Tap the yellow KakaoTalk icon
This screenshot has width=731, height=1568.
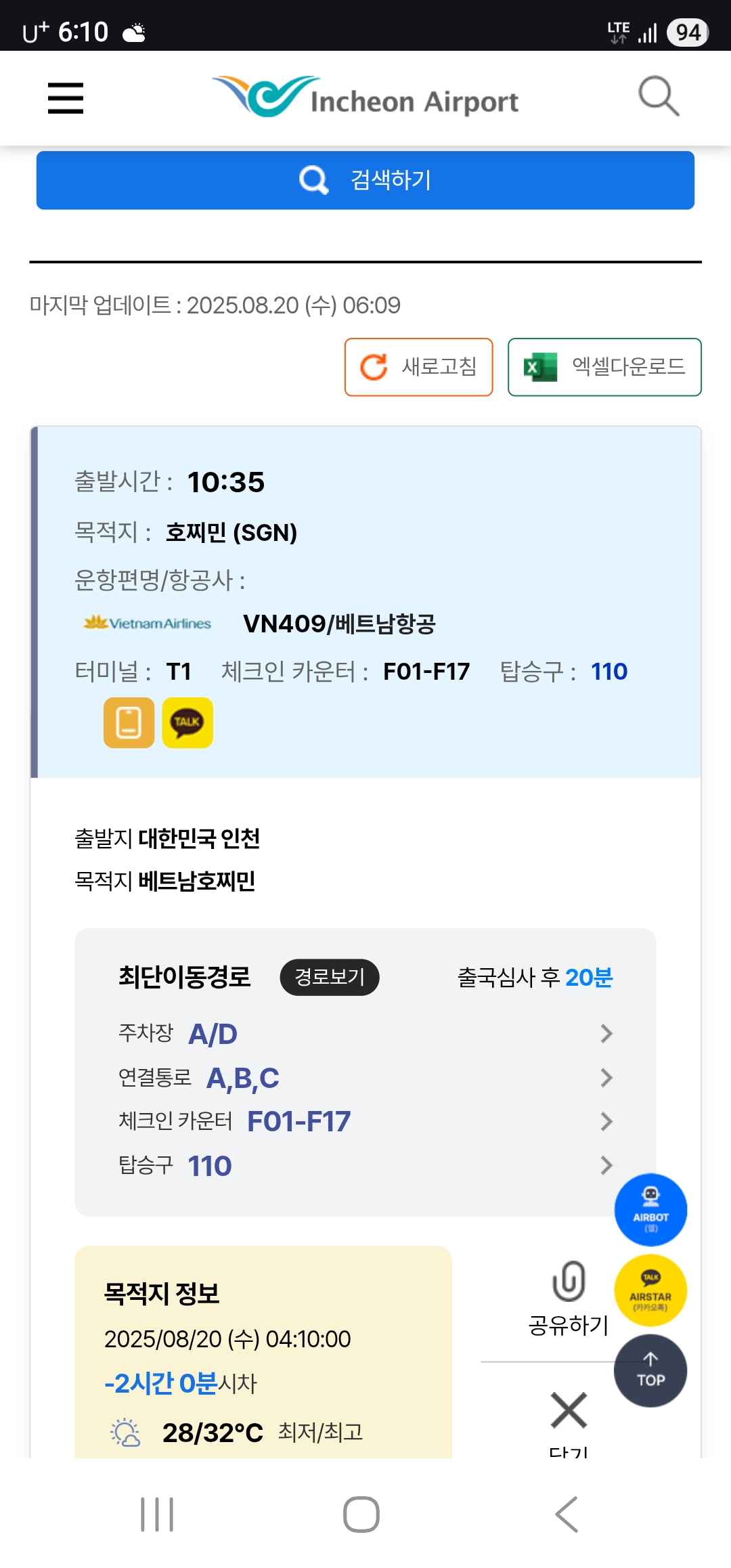[187, 722]
